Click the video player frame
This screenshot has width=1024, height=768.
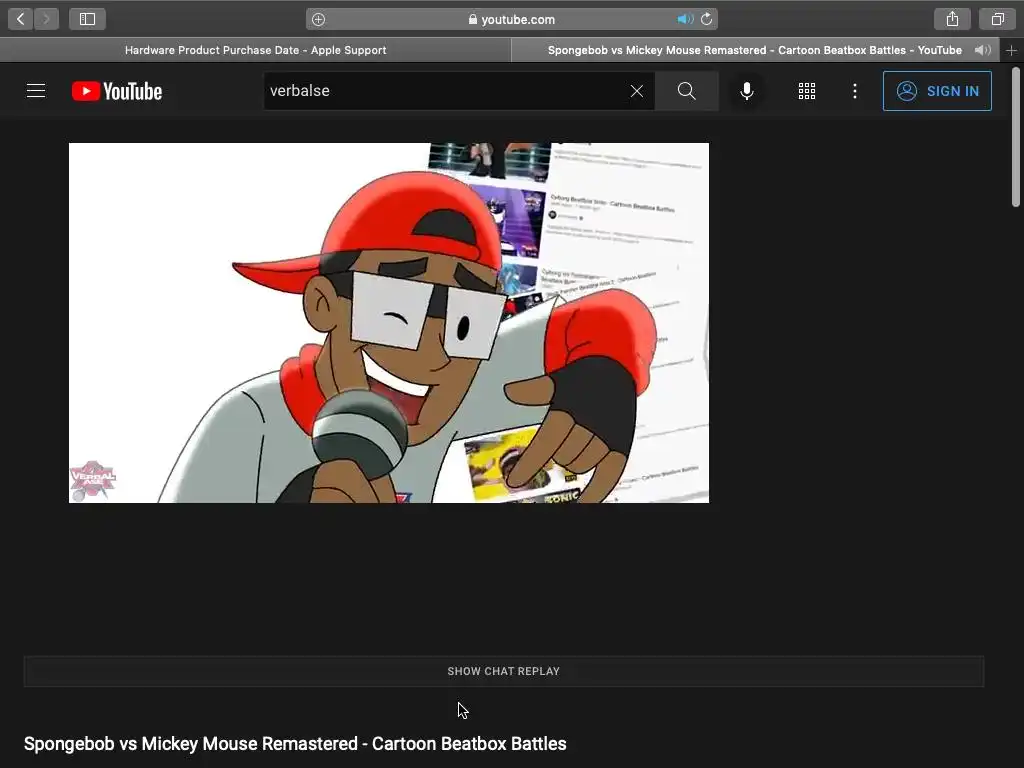(x=389, y=323)
